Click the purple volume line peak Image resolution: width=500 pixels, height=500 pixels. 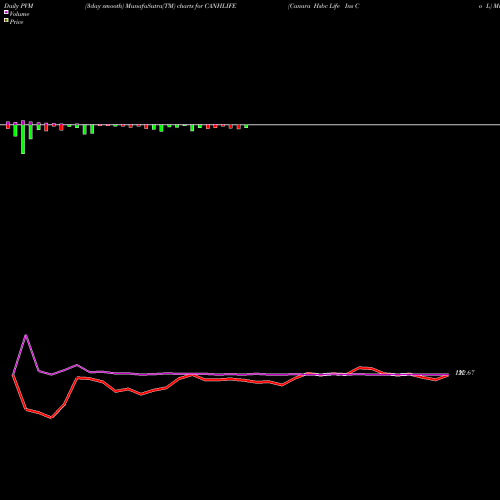click(26, 335)
